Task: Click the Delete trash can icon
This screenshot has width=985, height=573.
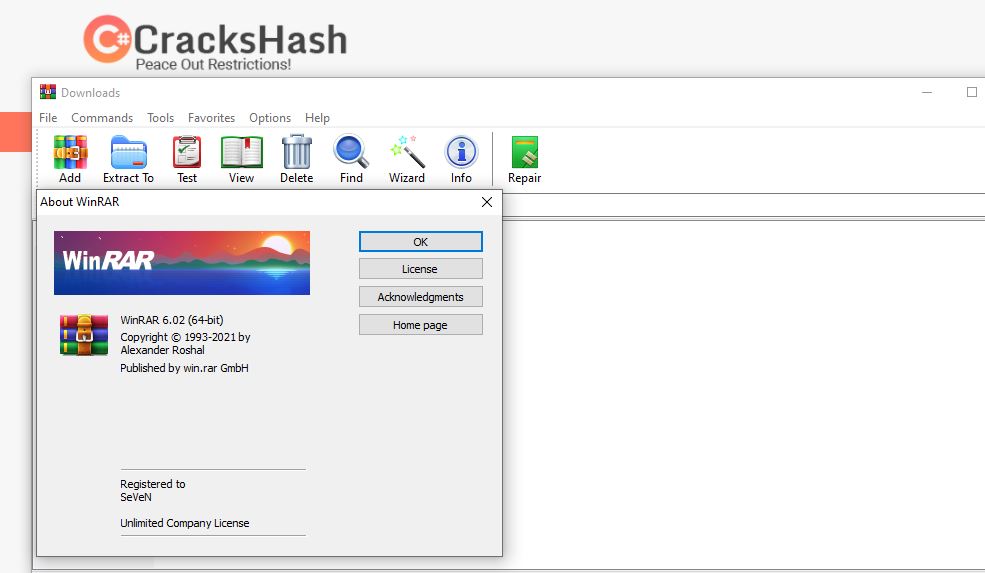Action: [x=297, y=152]
